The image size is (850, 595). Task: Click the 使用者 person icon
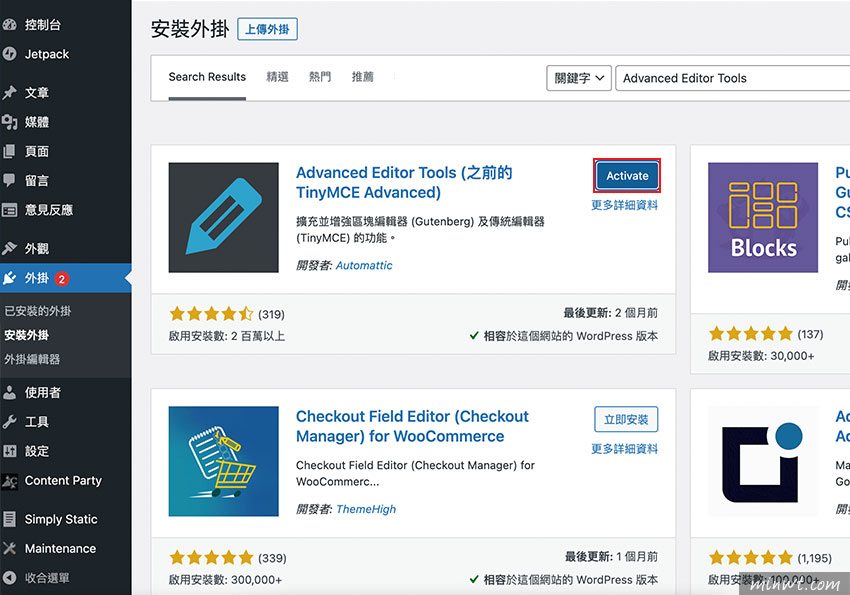tap(9, 392)
